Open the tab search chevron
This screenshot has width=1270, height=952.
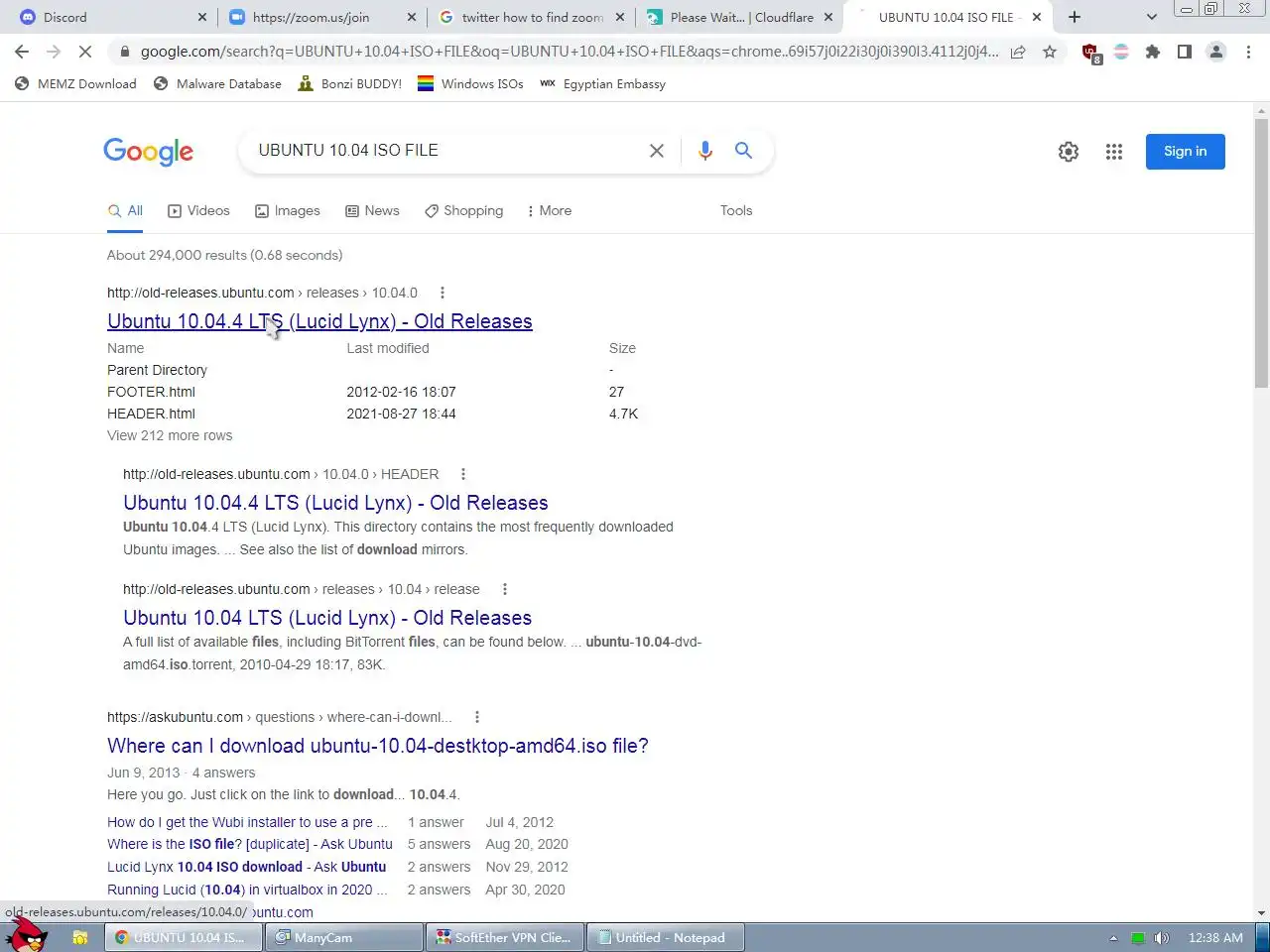coord(1152,17)
